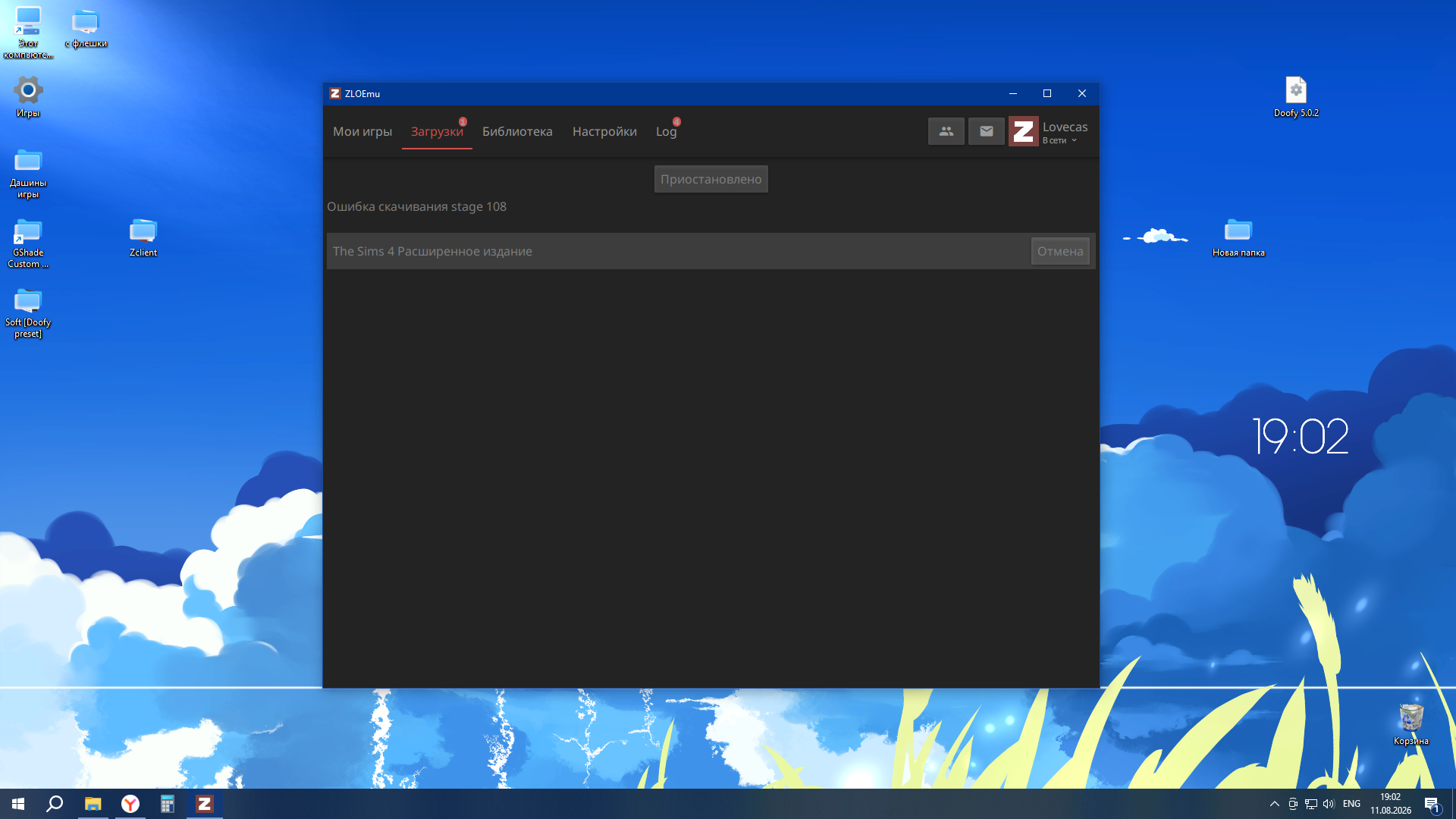Show hidden system tray icons
The height and width of the screenshot is (819, 1456).
coord(1274,804)
